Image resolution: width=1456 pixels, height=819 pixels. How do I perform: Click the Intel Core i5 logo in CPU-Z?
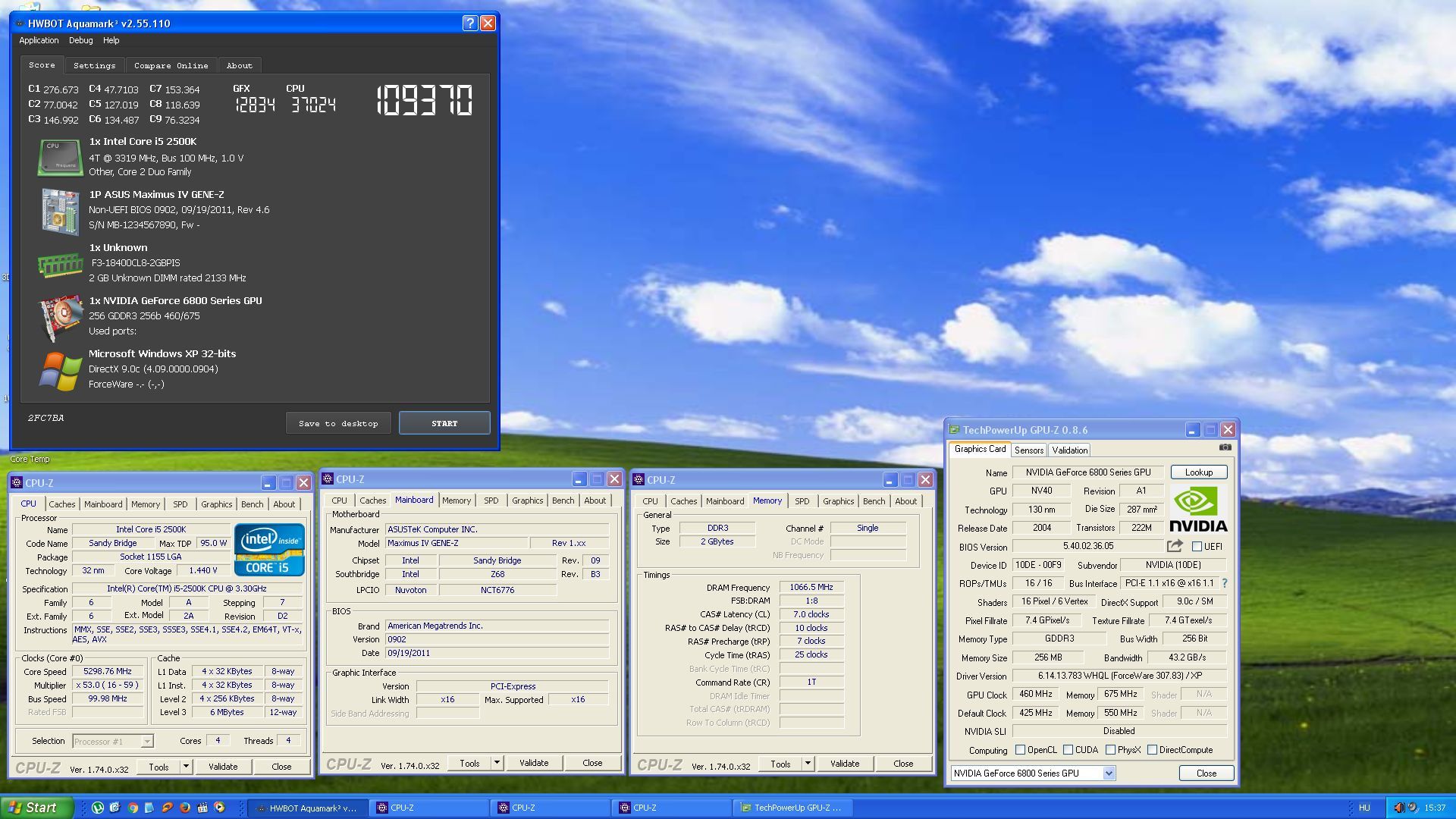[269, 550]
